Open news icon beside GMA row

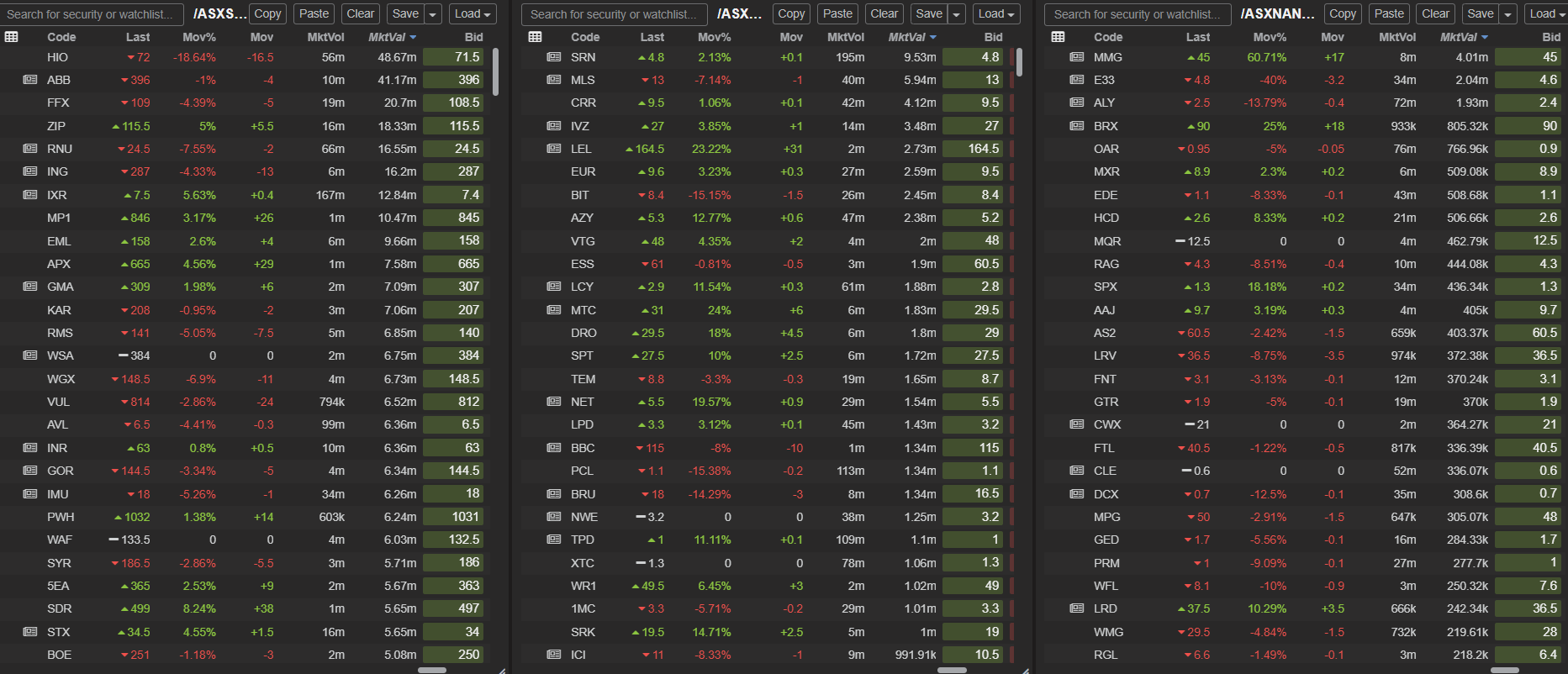coord(30,287)
